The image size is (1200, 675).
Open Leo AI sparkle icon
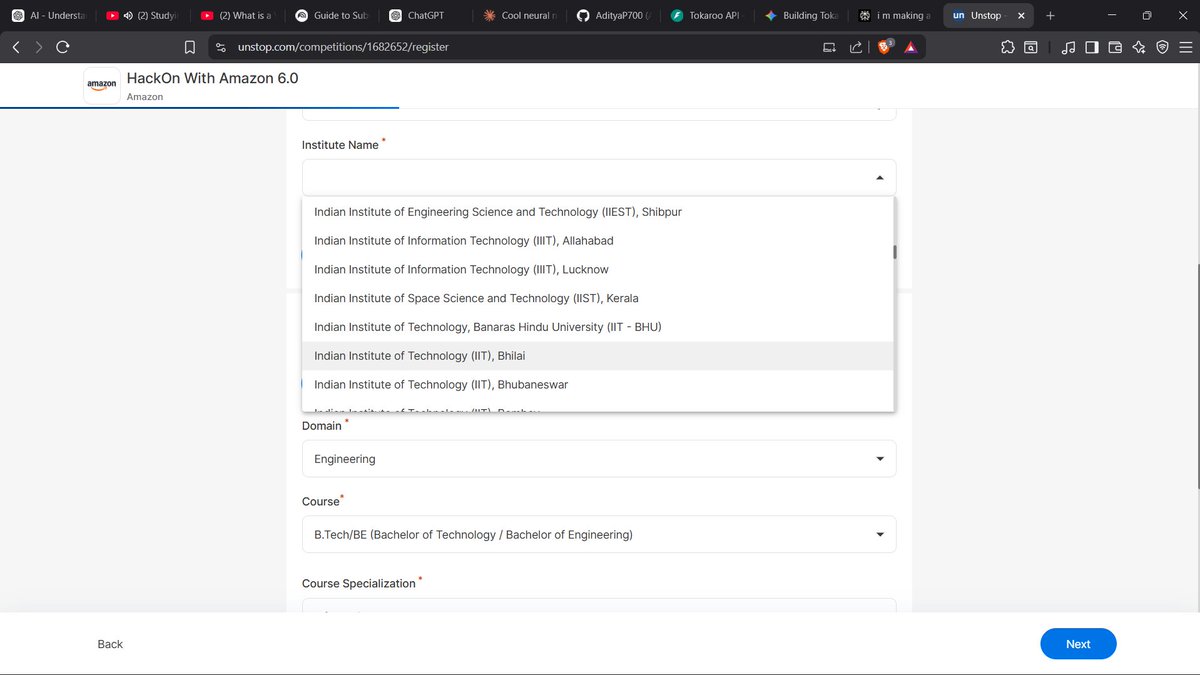coord(1138,47)
